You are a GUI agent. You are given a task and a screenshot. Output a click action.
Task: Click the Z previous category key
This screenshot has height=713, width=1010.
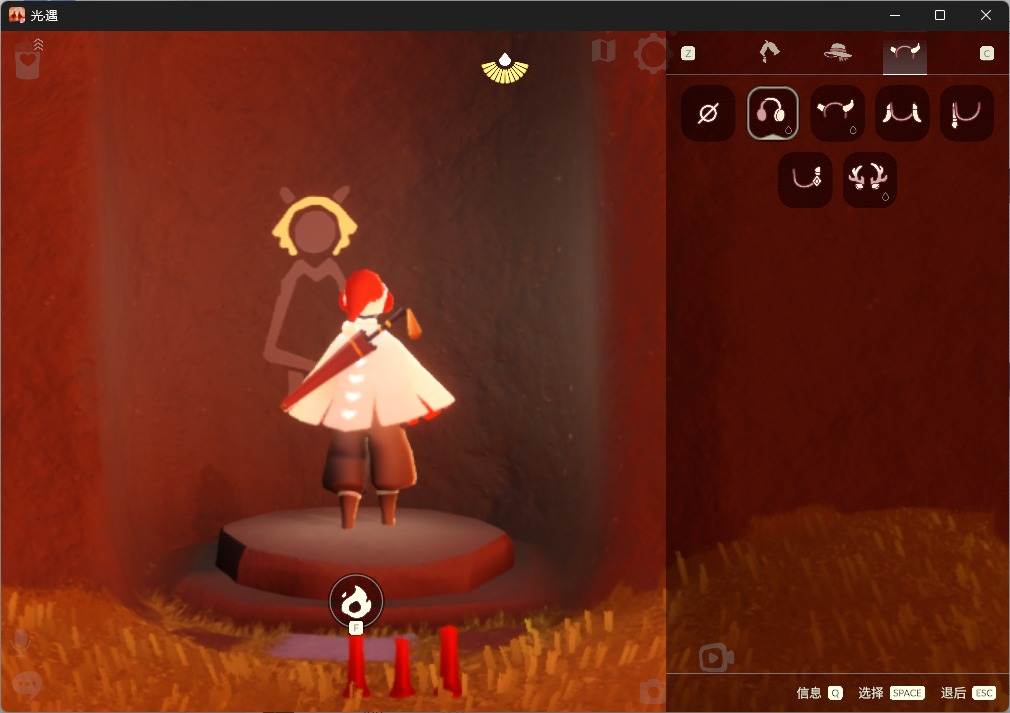coord(688,53)
